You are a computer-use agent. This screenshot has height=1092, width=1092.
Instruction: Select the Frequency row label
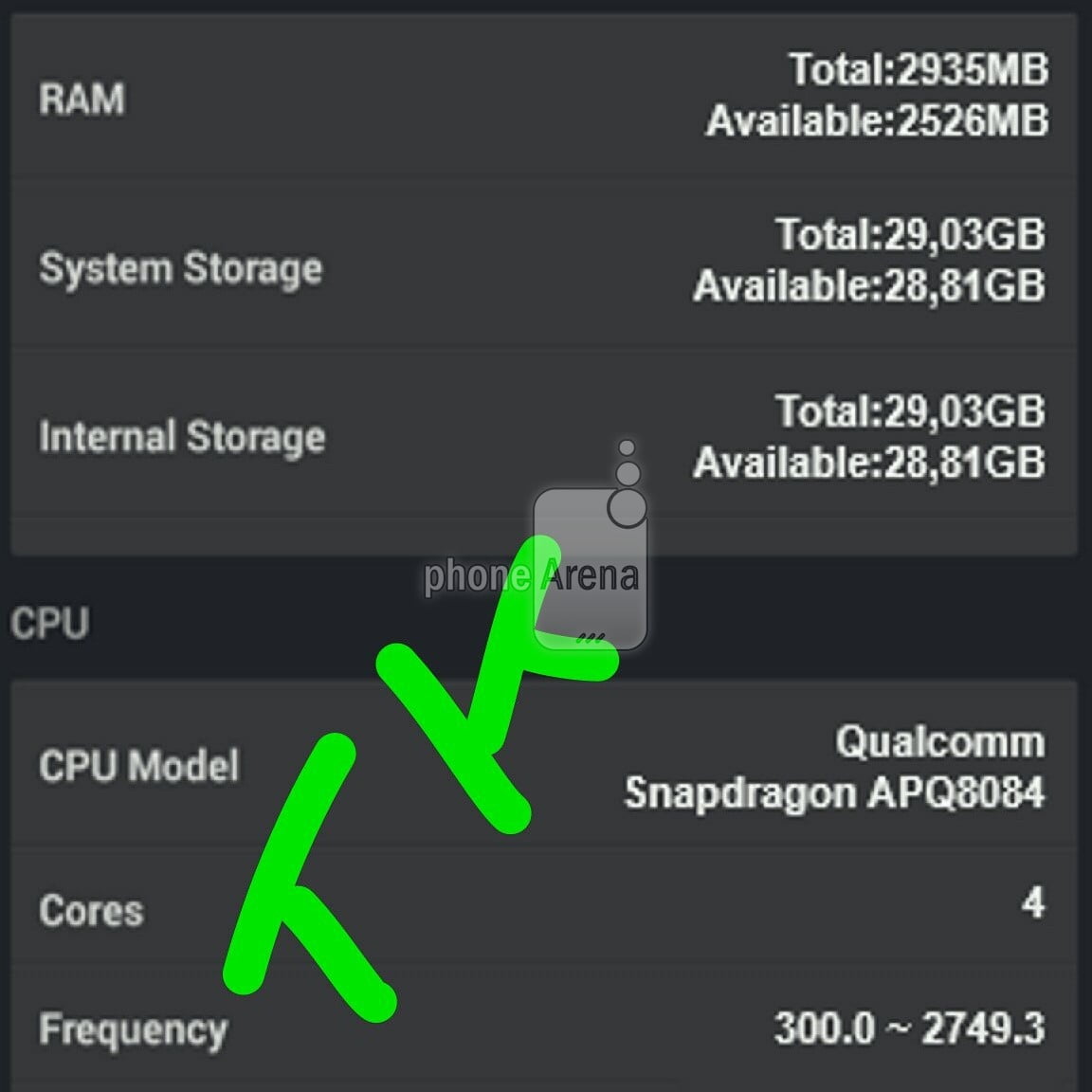tap(133, 1029)
